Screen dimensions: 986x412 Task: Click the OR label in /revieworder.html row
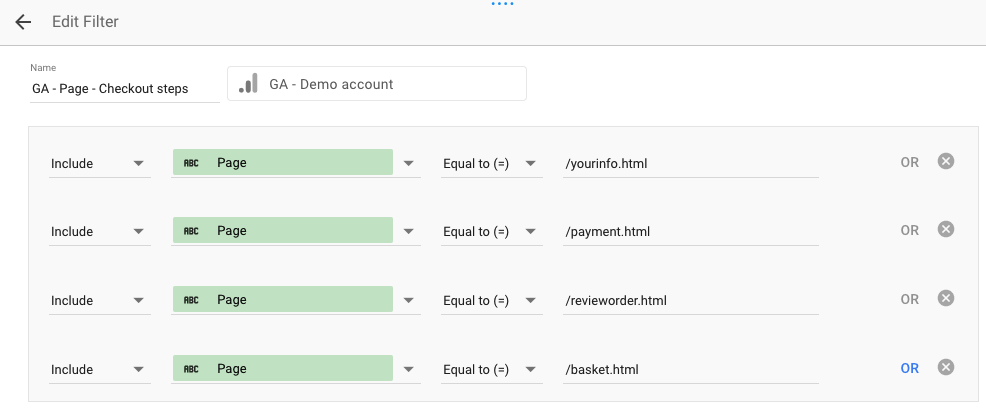click(909, 299)
